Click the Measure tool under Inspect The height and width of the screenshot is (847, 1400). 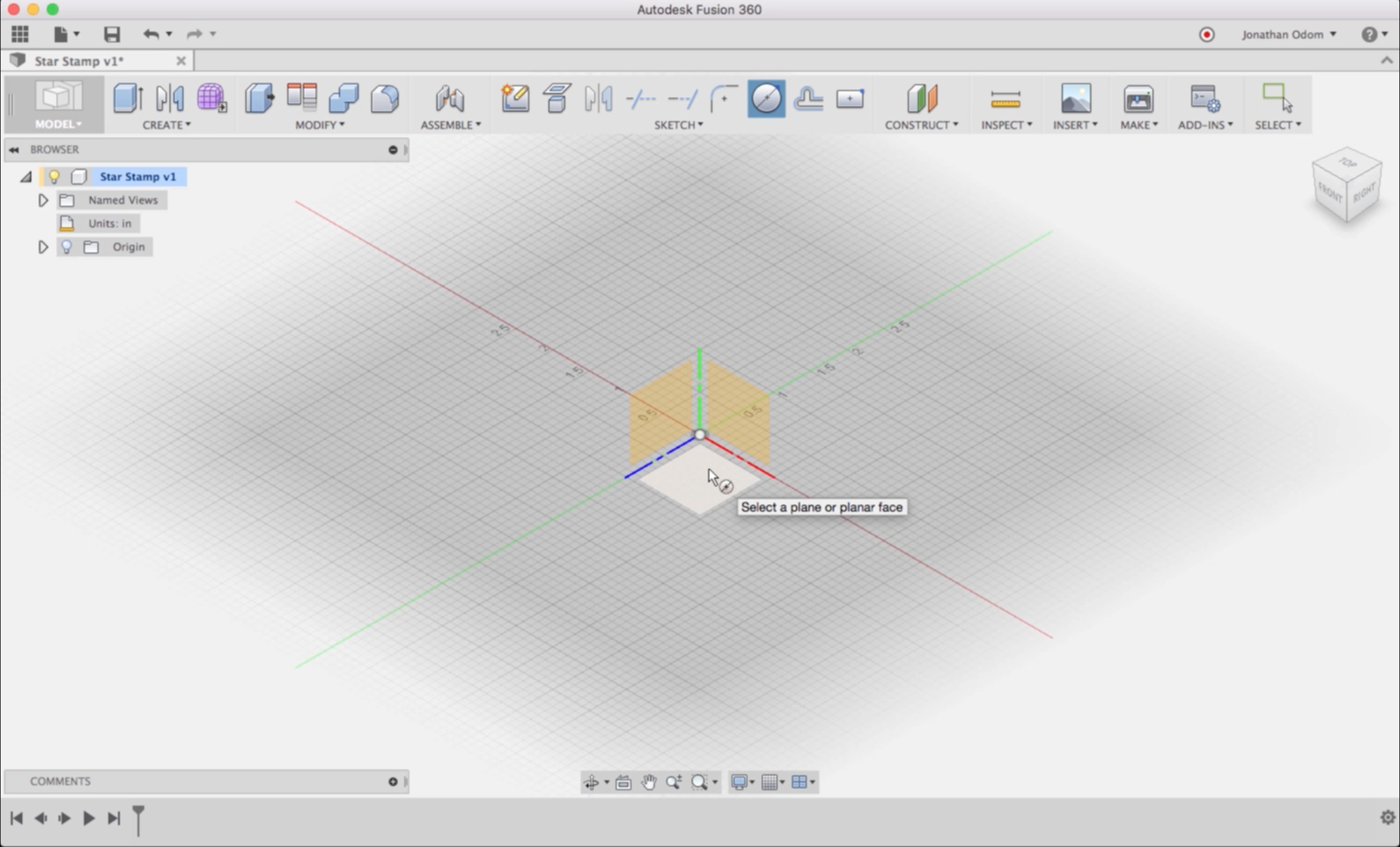point(1005,98)
